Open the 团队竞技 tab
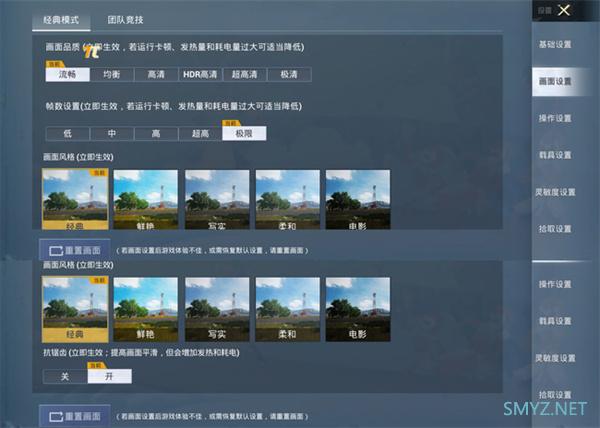The width and height of the screenshot is (600, 428). click(125, 20)
